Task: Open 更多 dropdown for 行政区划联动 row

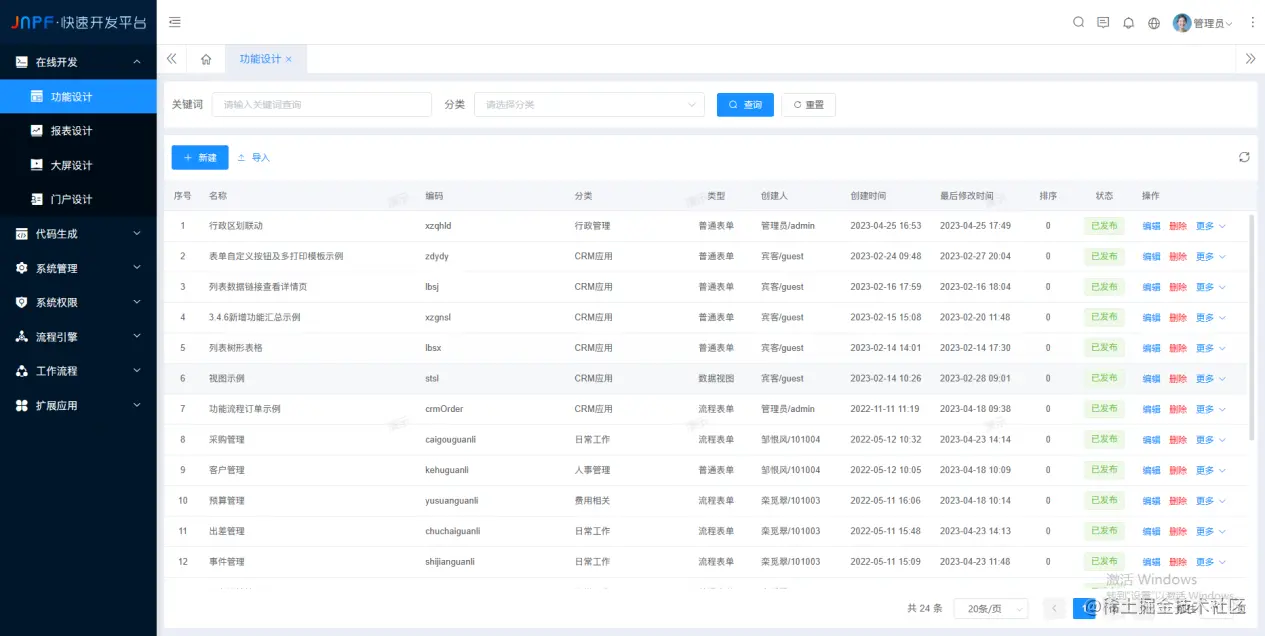Action: 1210,226
